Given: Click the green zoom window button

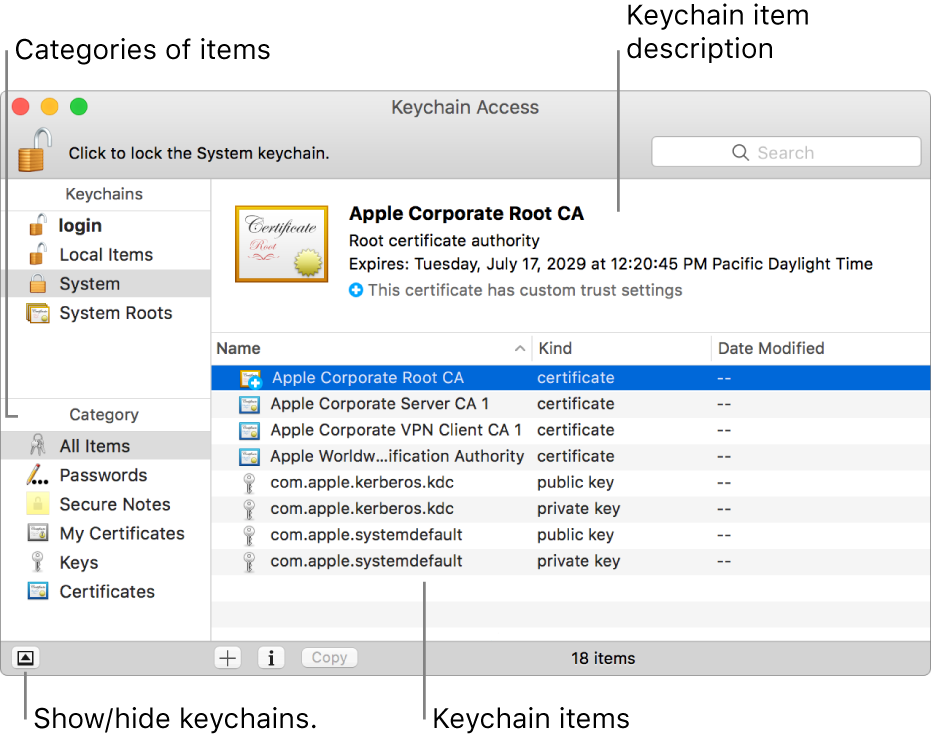Looking at the screenshot, I should point(78,106).
